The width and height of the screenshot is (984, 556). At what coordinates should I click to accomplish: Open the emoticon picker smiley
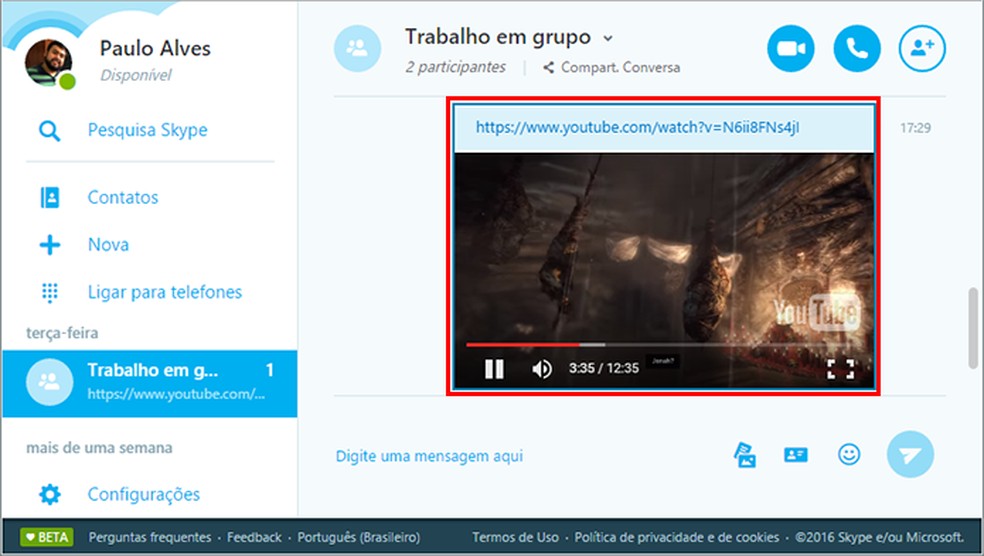848,454
